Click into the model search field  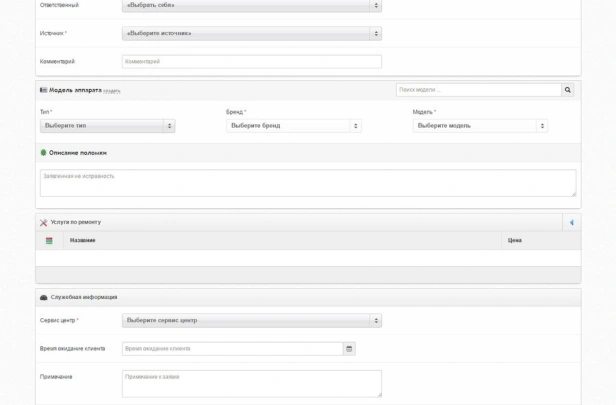pos(477,90)
